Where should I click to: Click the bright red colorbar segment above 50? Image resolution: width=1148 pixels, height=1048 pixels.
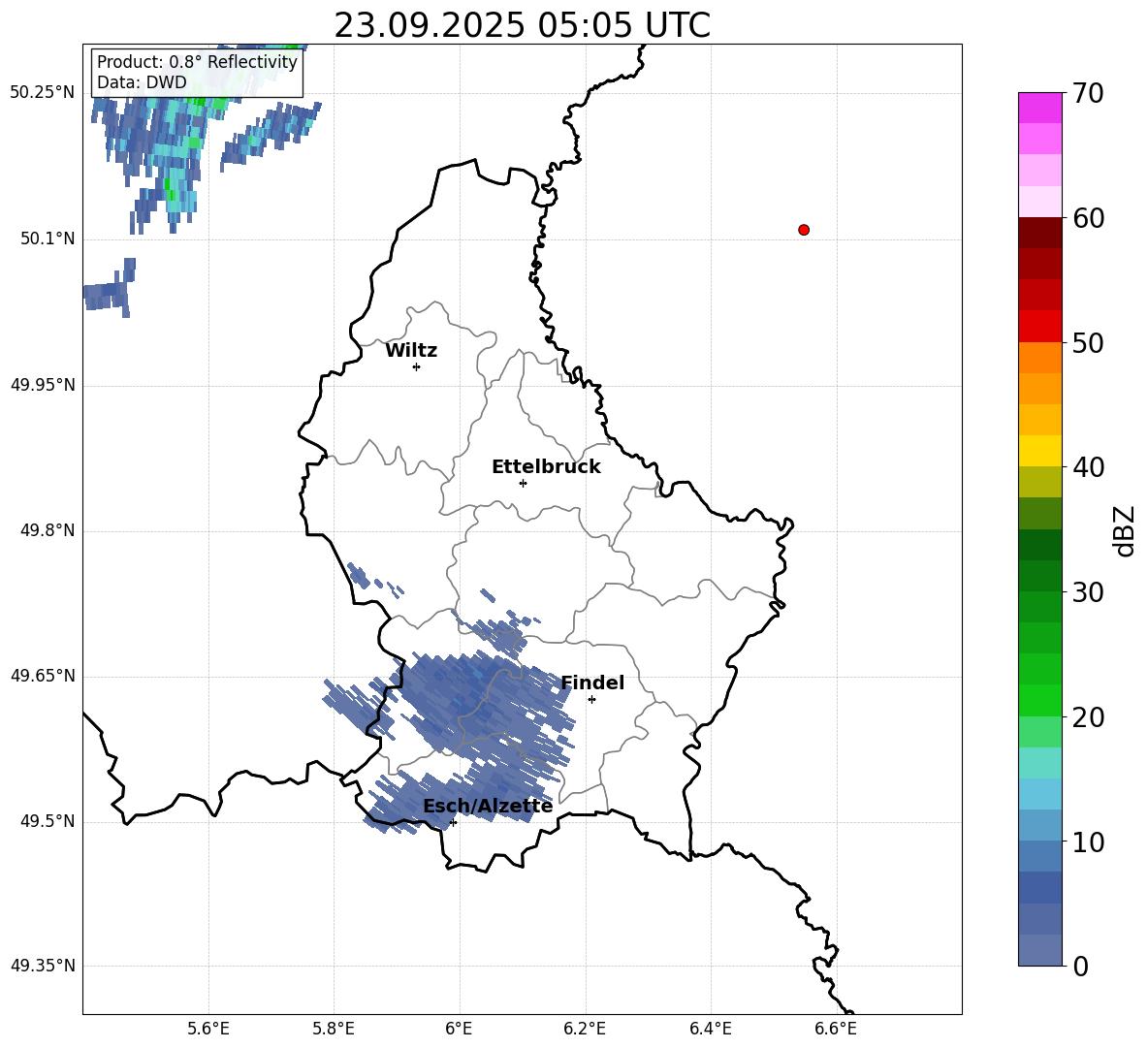pyautogui.click(x=1039, y=327)
